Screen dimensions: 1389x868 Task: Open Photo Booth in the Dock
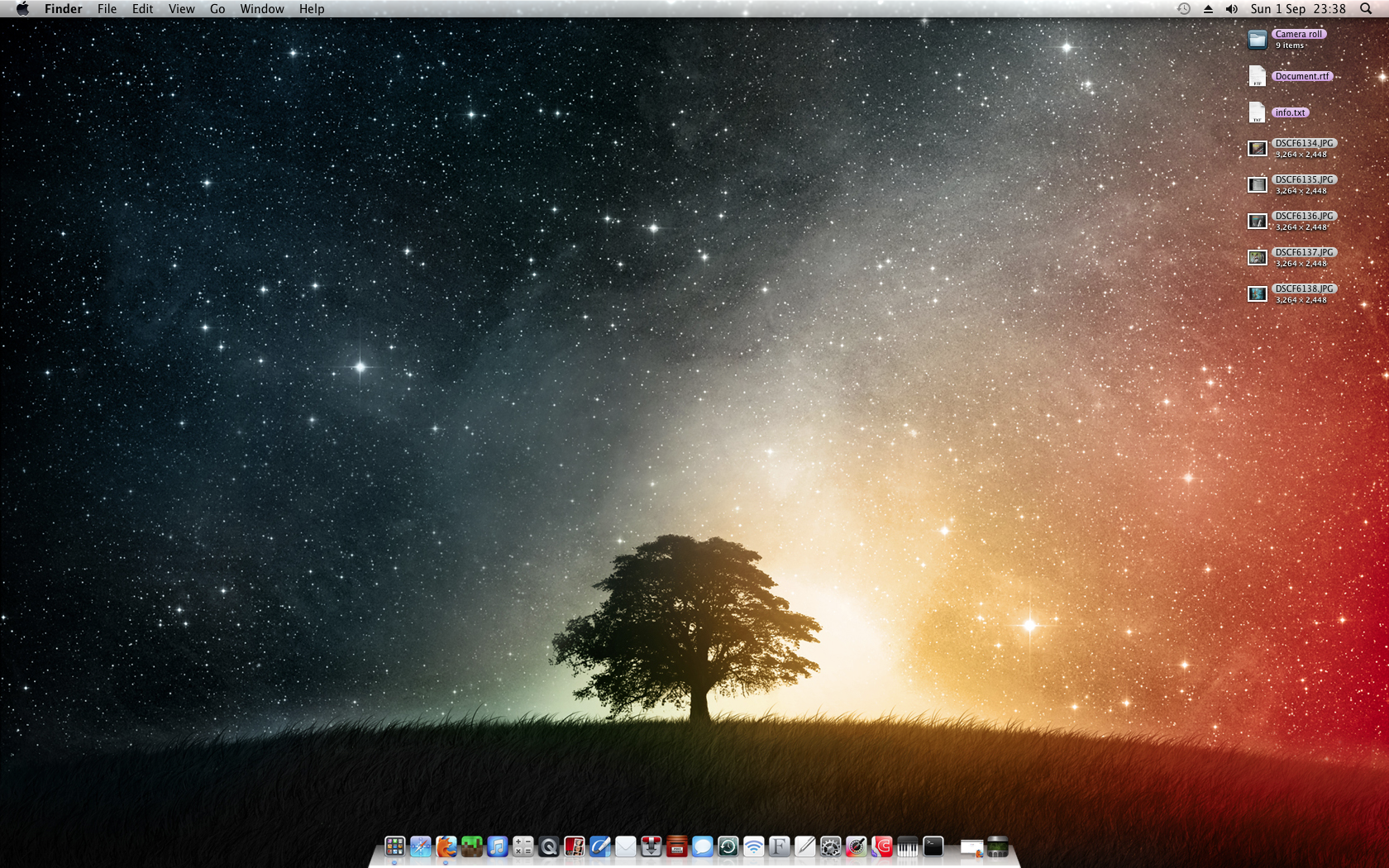click(575, 847)
